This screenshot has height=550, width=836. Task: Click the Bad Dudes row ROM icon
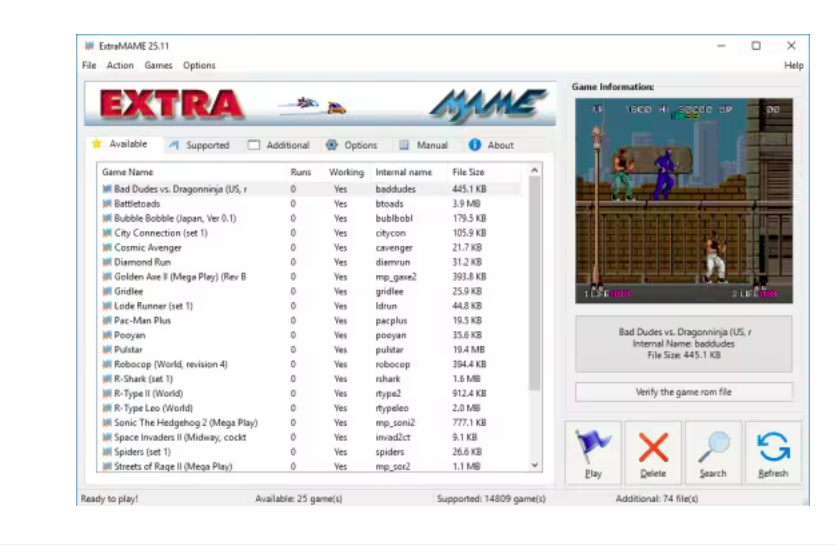point(107,189)
